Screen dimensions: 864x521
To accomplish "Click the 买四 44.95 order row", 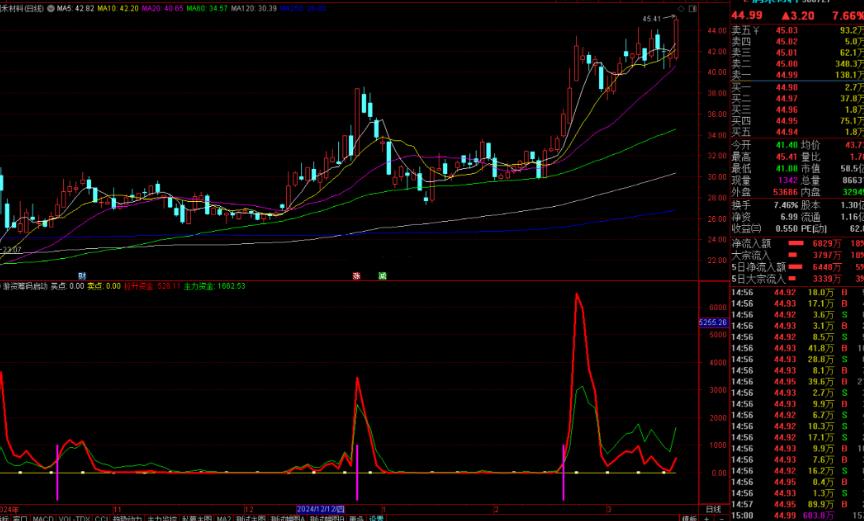I will pos(797,121).
